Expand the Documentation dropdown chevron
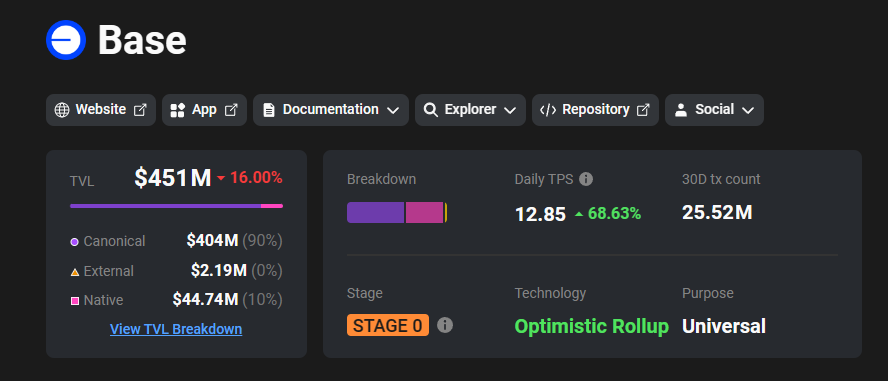This screenshot has height=381, width=888. click(393, 110)
